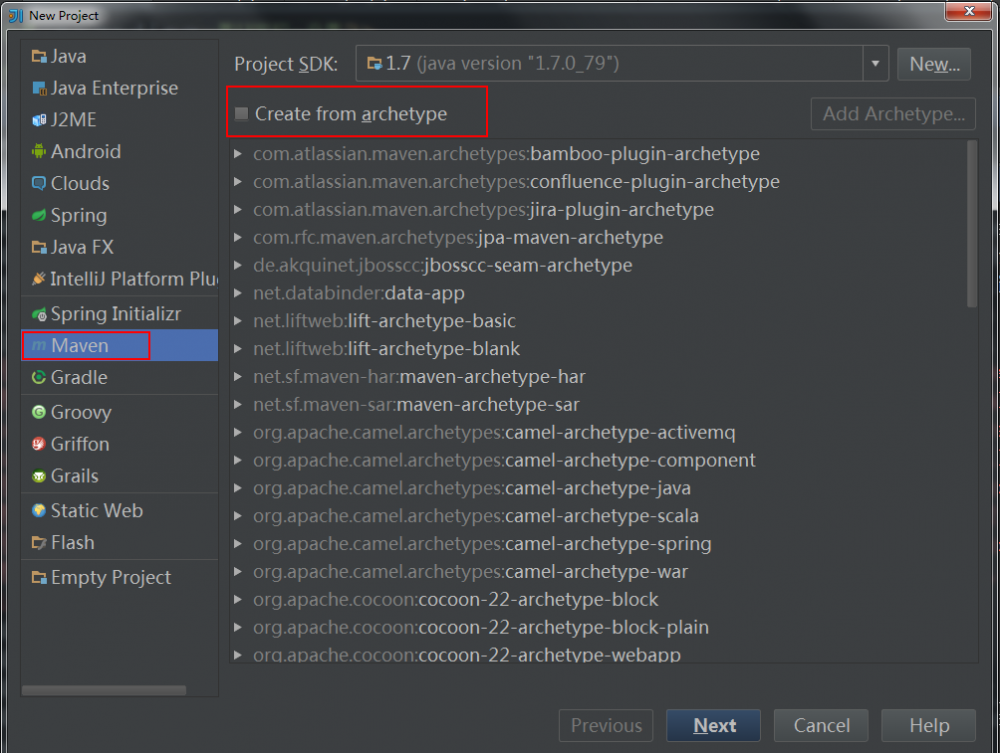Open the Project SDK dropdown
The width and height of the screenshot is (1000, 753).
876,64
